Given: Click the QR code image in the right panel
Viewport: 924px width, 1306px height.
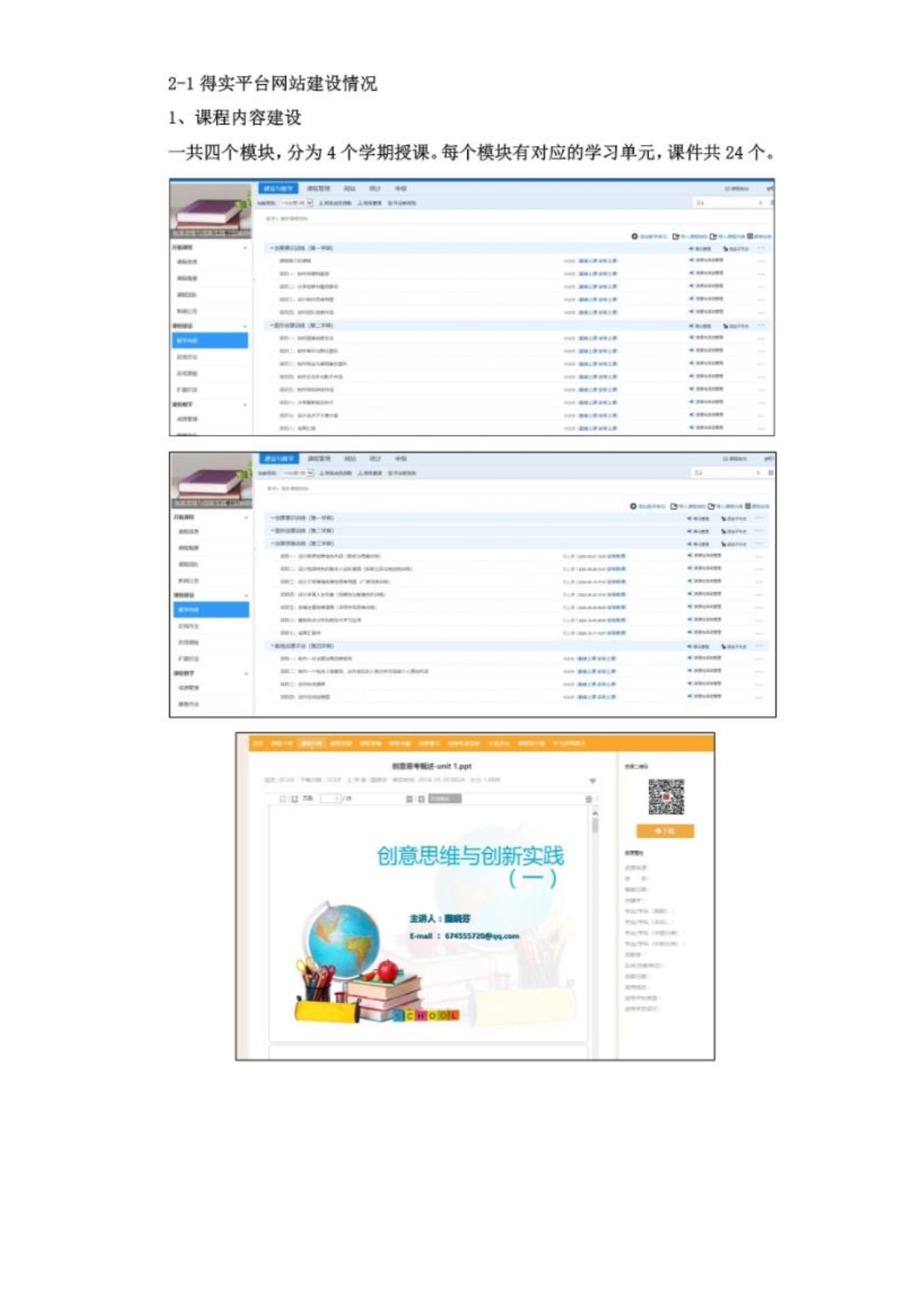Looking at the screenshot, I should click(665, 796).
